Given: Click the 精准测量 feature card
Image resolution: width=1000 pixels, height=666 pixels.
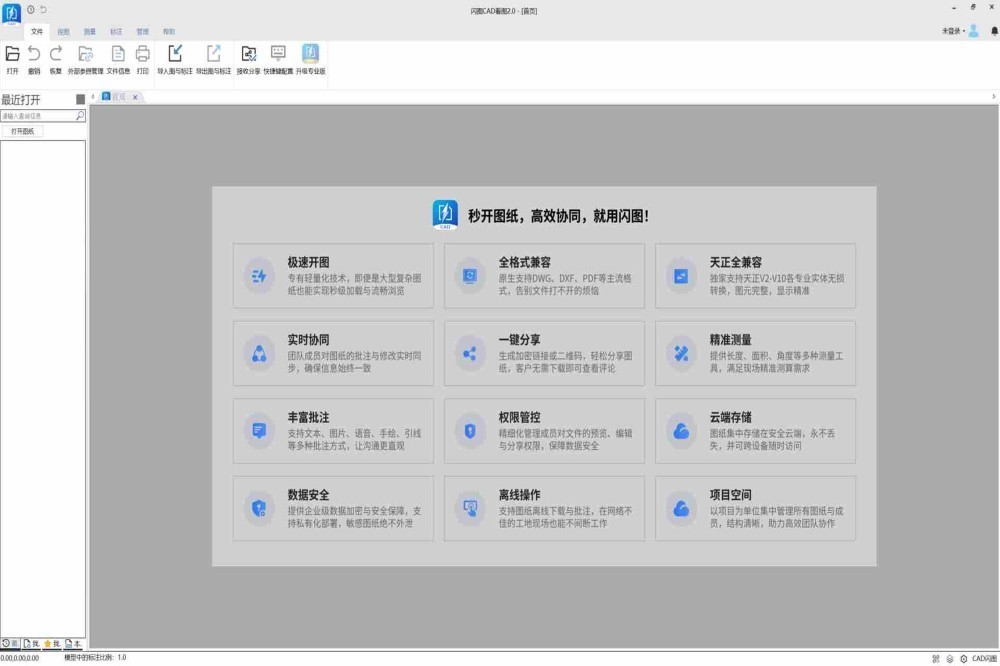Looking at the screenshot, I should [755, 353].
